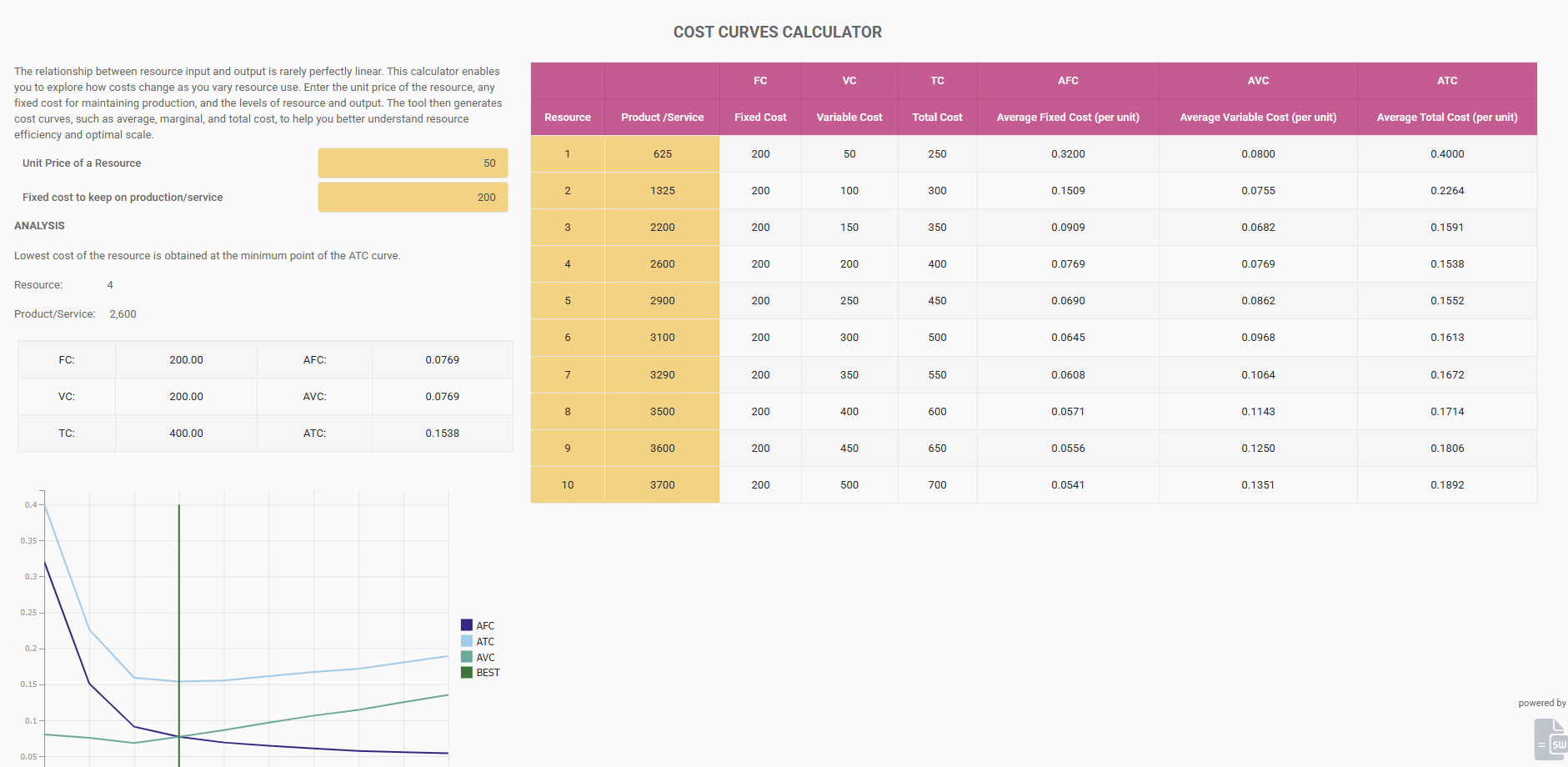Image resolution: width=1568 pixels, height=767 pixels.
Task: Click the AFC legend label
Action: pyautogui.click(x=485, y=626)
